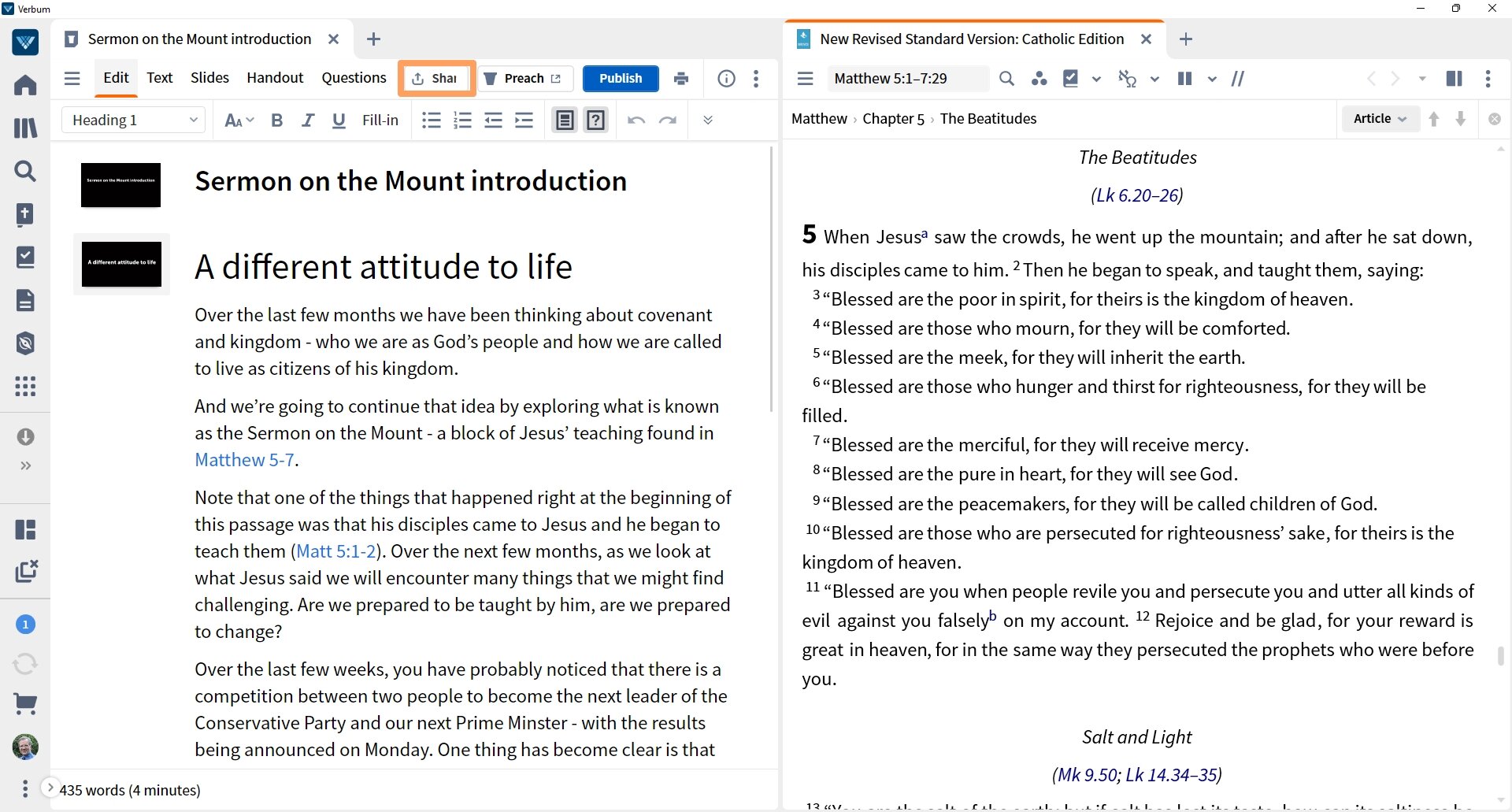Screen dimensions: 1512x812
Task: Open the Matt 5:1-2 link
Action: (x=336, y=551)
